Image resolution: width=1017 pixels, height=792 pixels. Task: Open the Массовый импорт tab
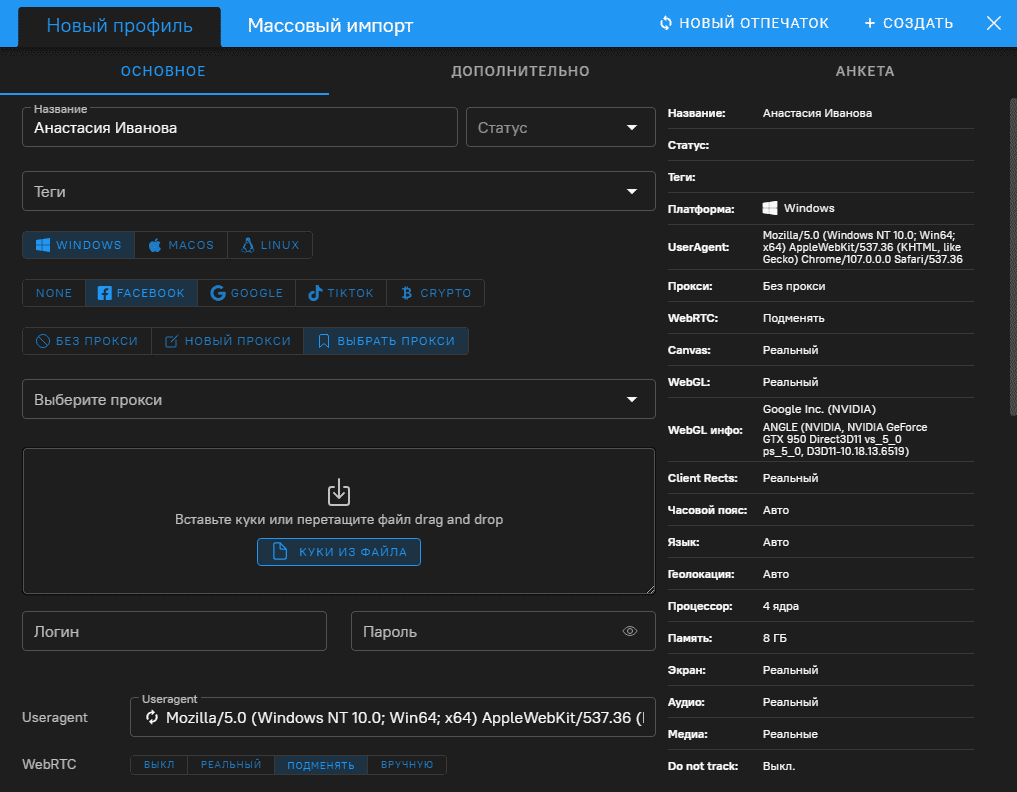coord(330,25)
